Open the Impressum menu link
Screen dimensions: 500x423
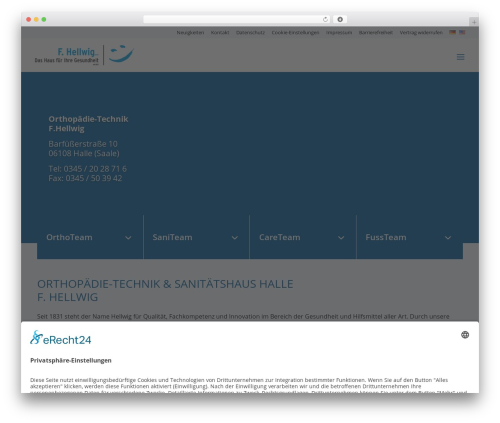click(339, 32)
